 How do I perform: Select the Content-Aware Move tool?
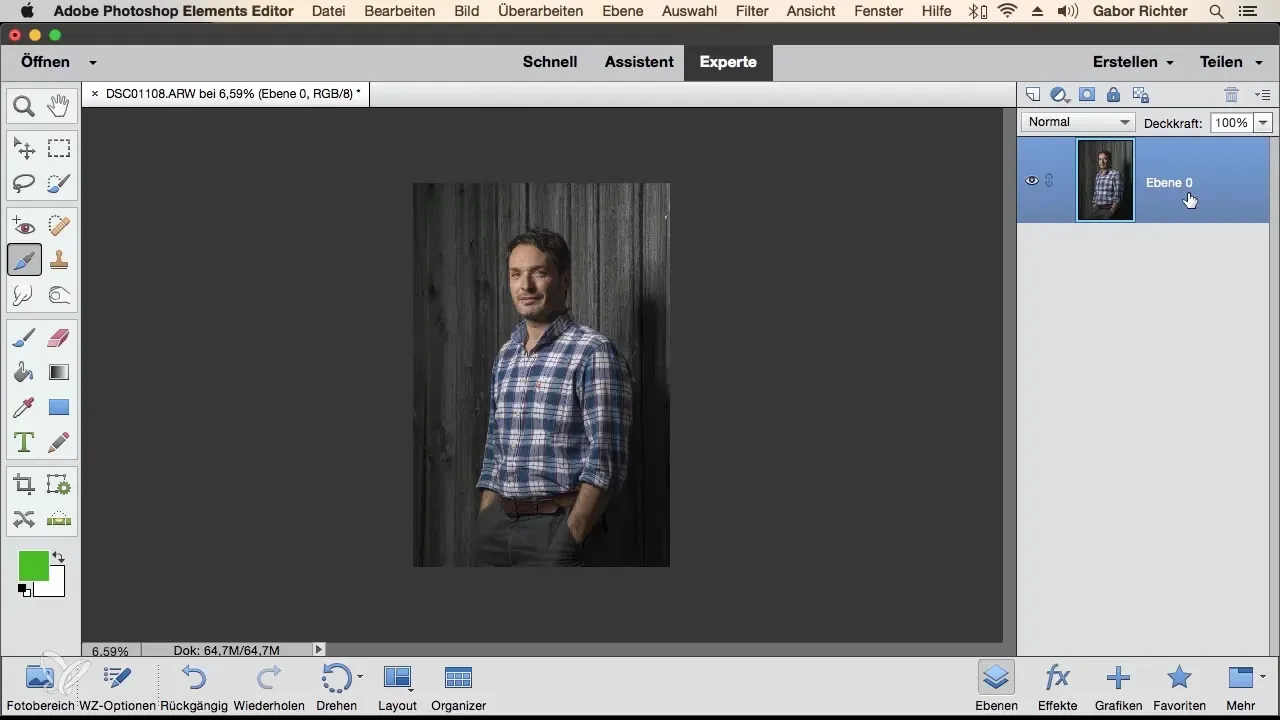click(24, 519)
